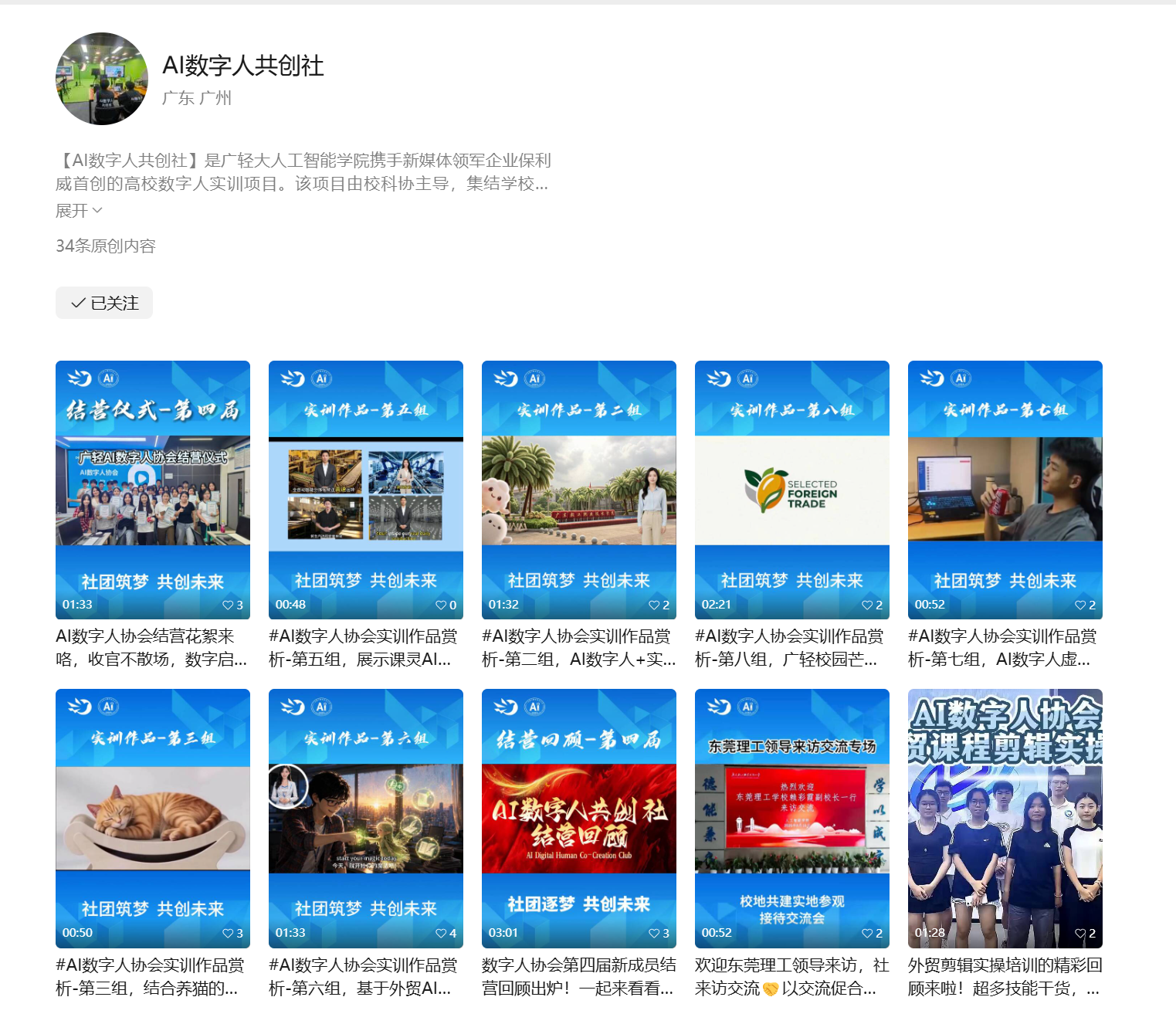Open title 数字人协会第四届新成员结营回顾出炉
The width and height of the screenshot is (1176, 1014).
point(579,976)
